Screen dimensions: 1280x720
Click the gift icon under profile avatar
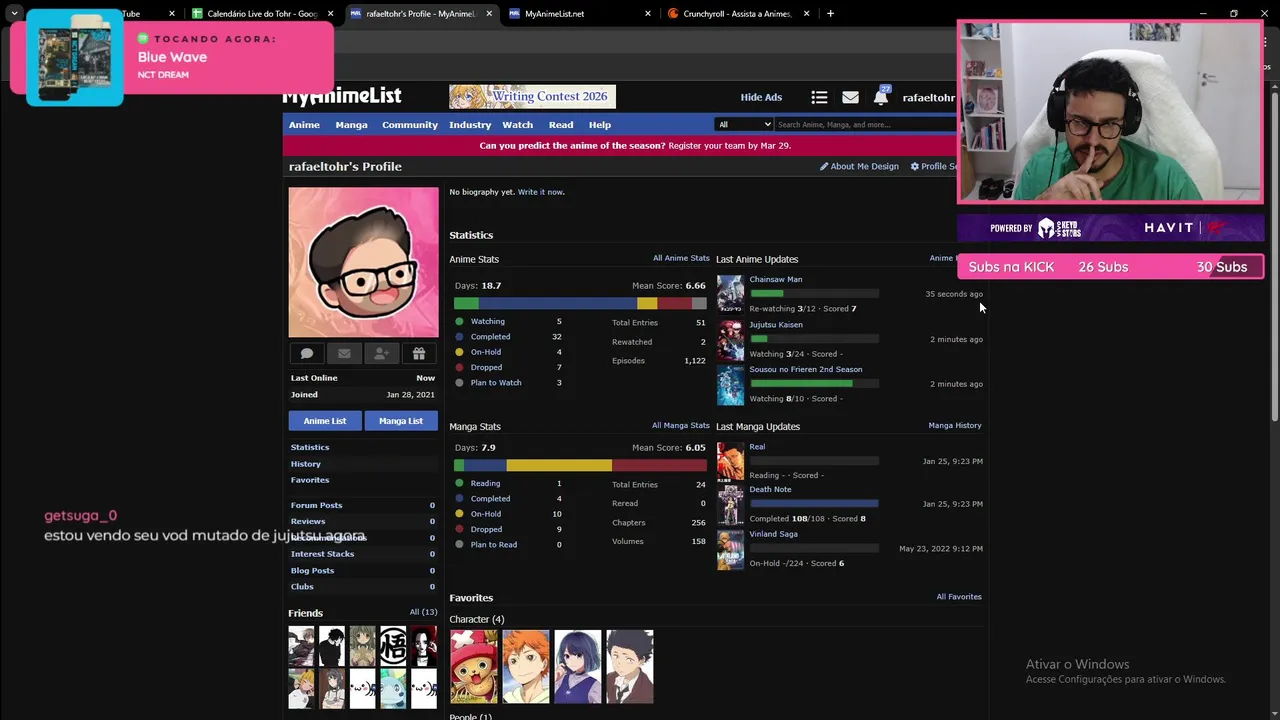(419, 354)
